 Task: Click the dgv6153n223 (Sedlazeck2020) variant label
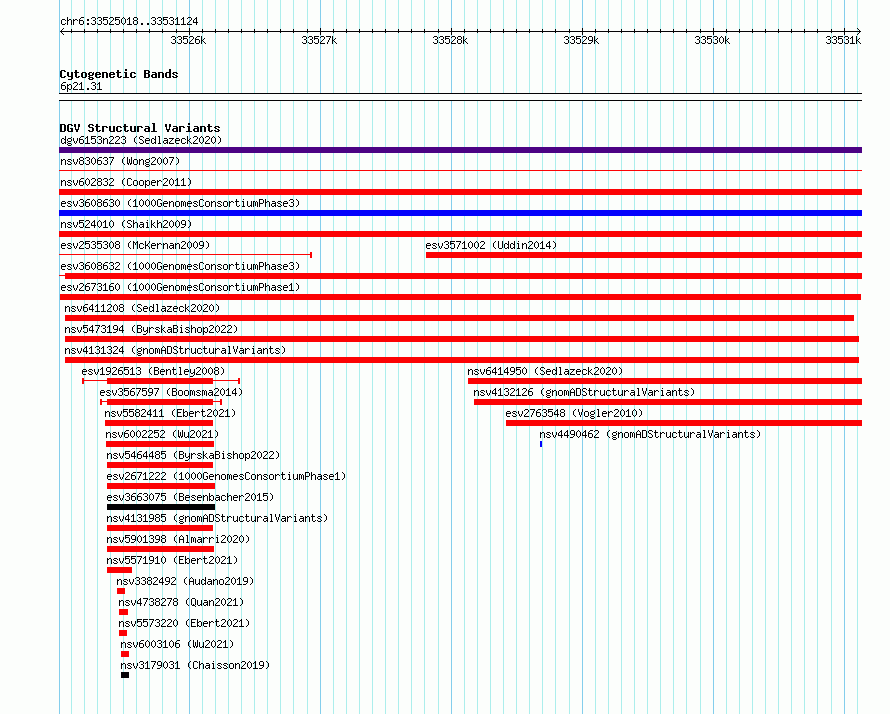coord(141,140)
